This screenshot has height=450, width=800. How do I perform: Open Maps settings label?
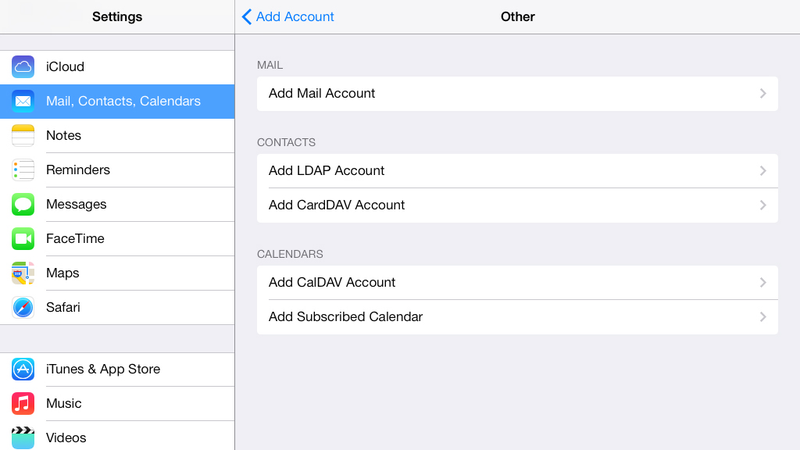[63, 273]
